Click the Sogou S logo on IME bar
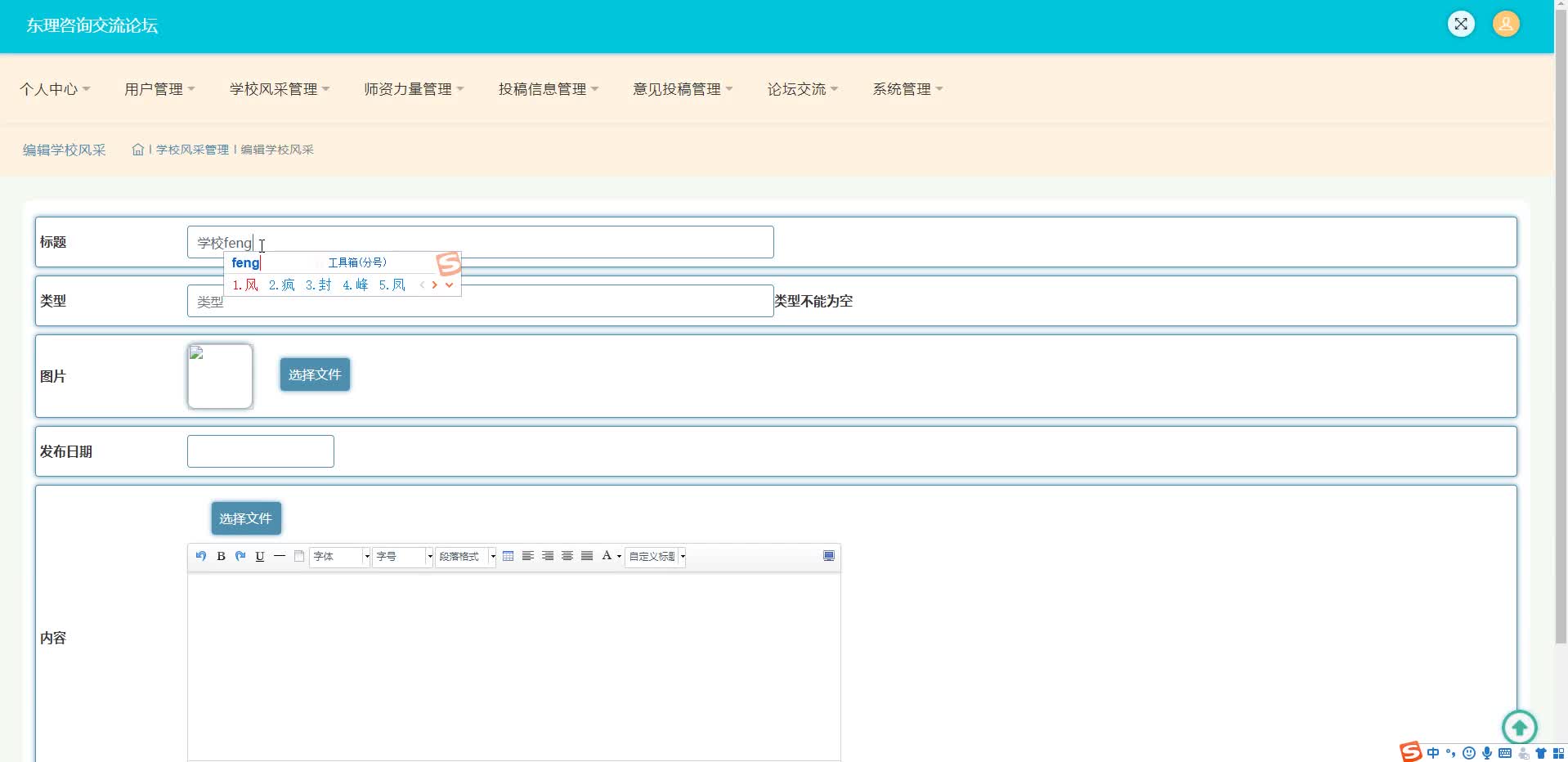This screenshot has width=1568, height=762. click(x=1411, y=752)
